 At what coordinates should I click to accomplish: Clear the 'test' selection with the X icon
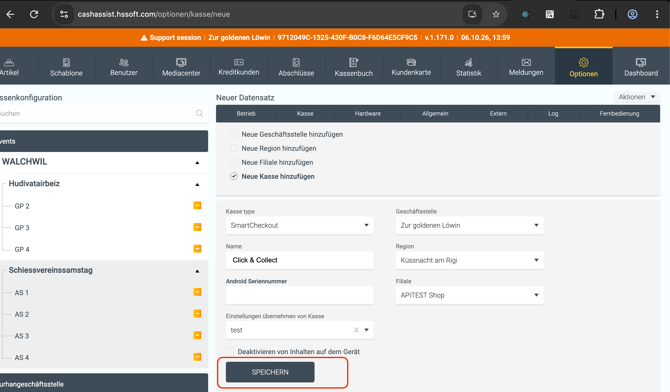point(356,330)
